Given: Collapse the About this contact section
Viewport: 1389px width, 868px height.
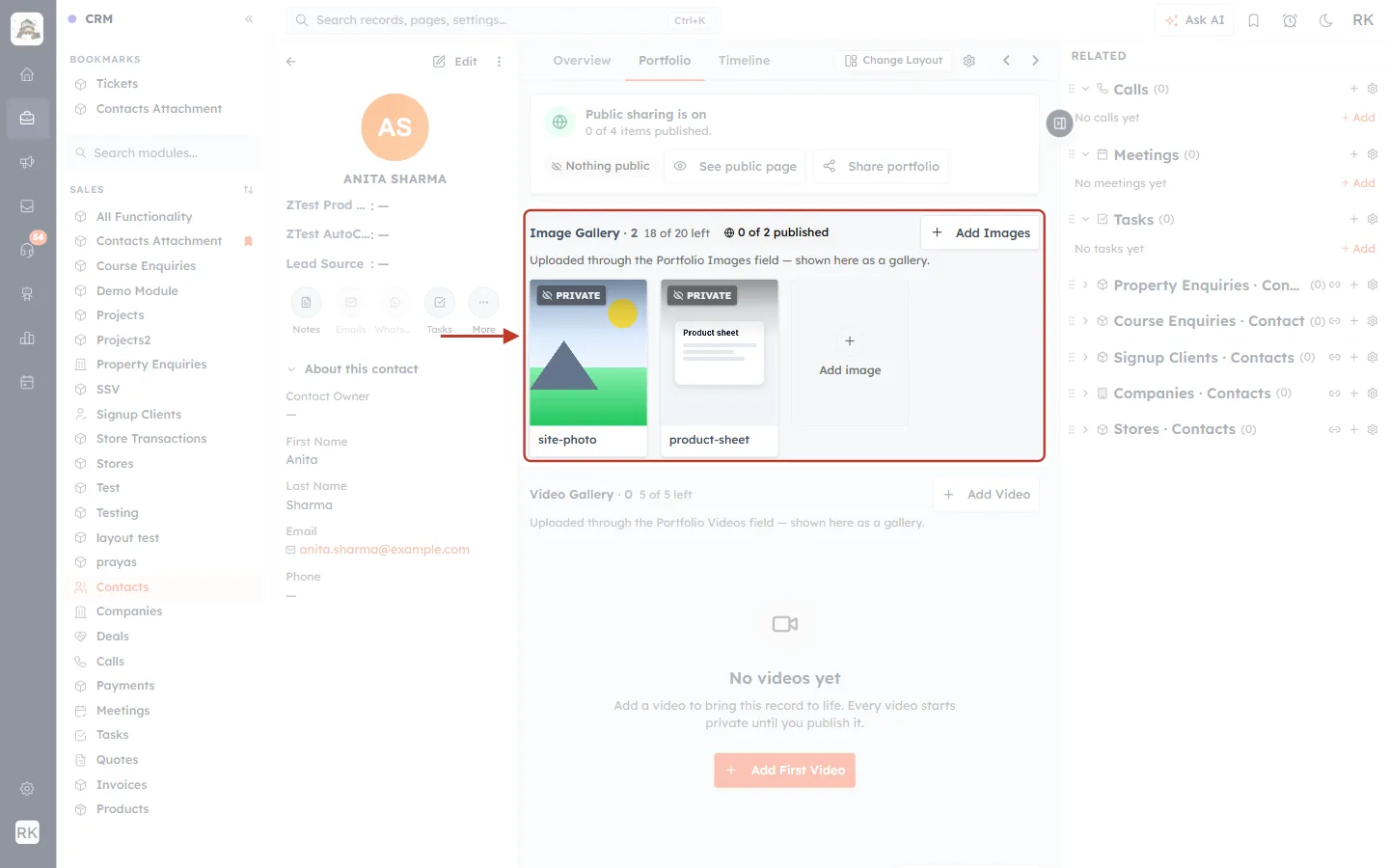Looking at the screenshot, I should [291, 369].
